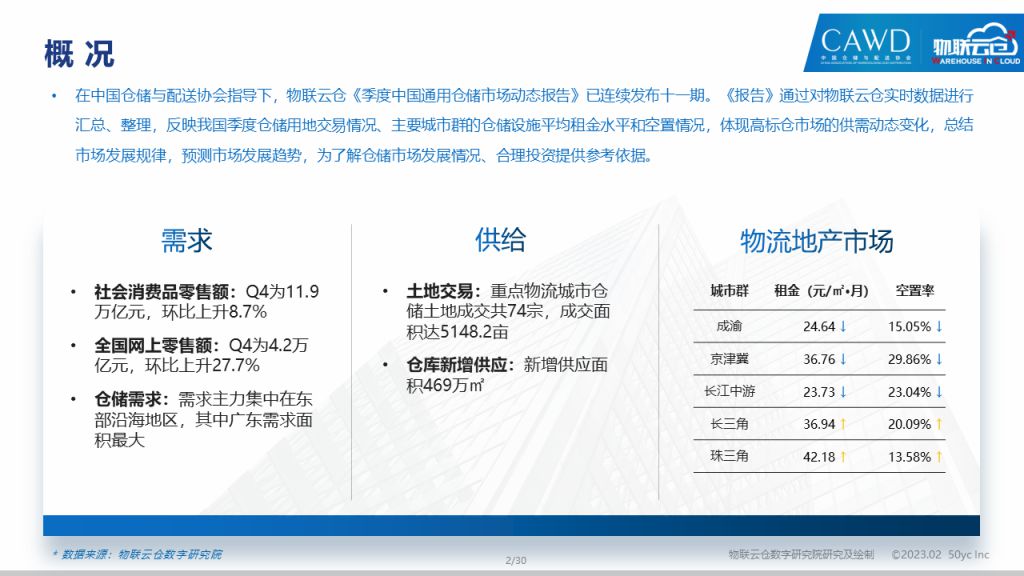Viewport: 1024px width, 576px height.
Task: Click the rent value 36.76
Action: pyautogui.click(x=819, y=359)
